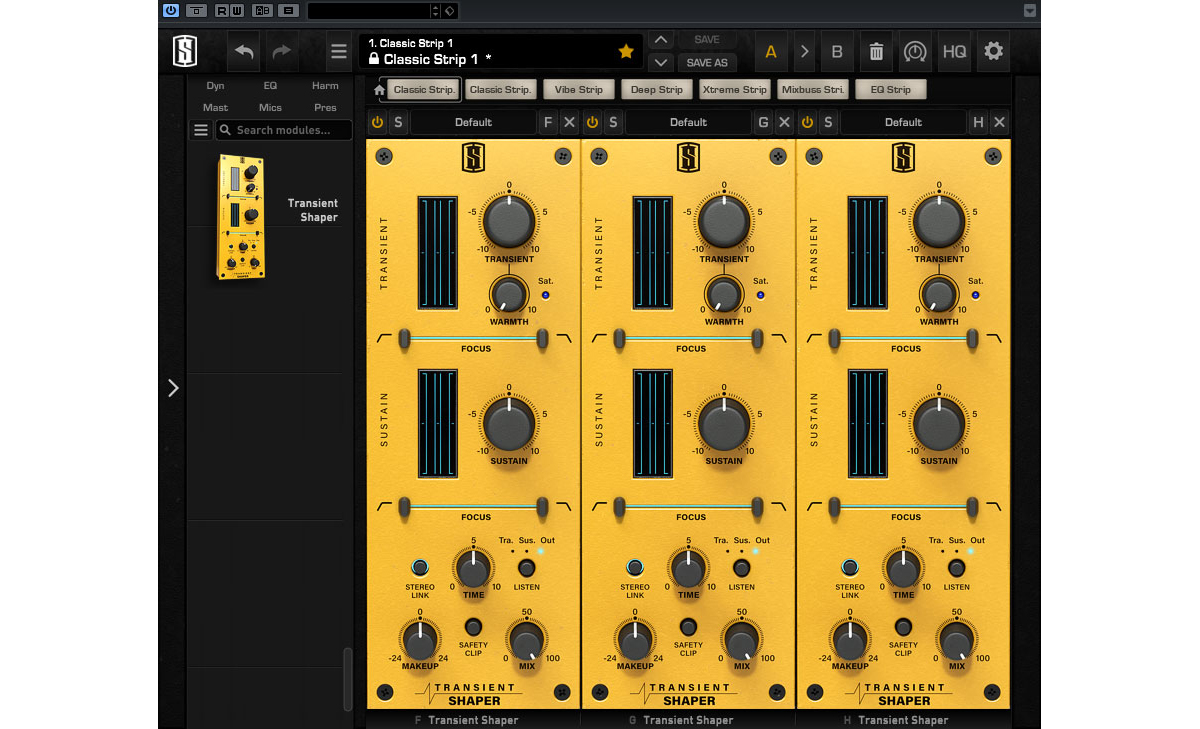Toggle the favorite star on Classic Strip 1
This screenshot has height=729, width=1200.
[x=626, y=51]
